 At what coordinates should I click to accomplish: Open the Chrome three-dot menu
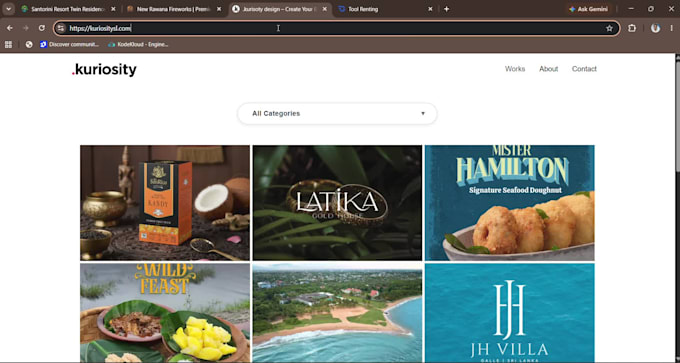[x=671, y=28]
